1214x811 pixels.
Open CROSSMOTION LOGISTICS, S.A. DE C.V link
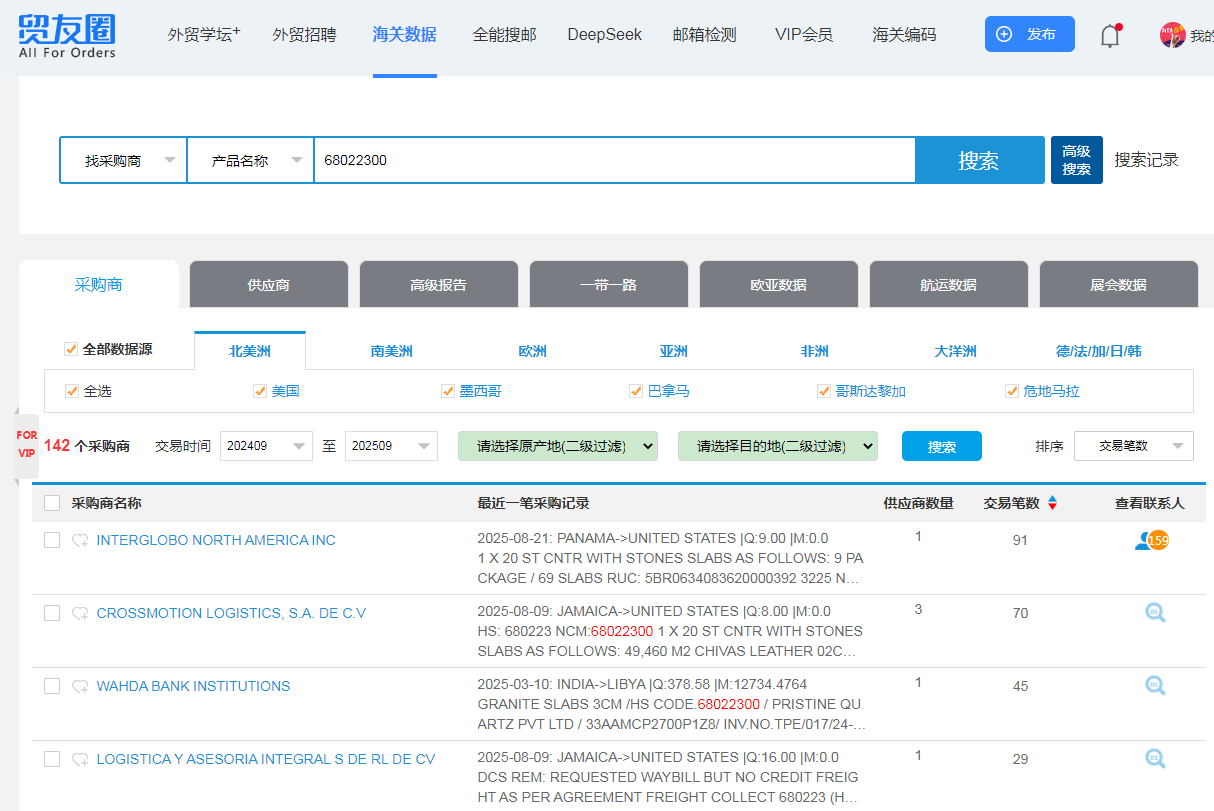point(231,613)
